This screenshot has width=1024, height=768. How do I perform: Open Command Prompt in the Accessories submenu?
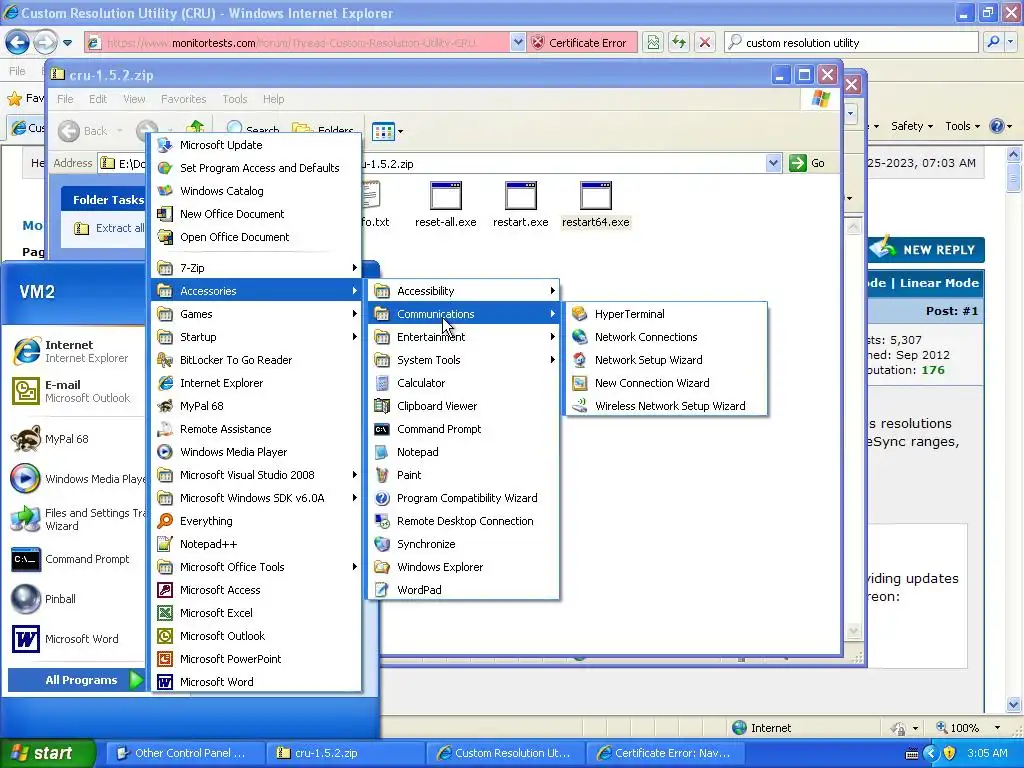463,429
